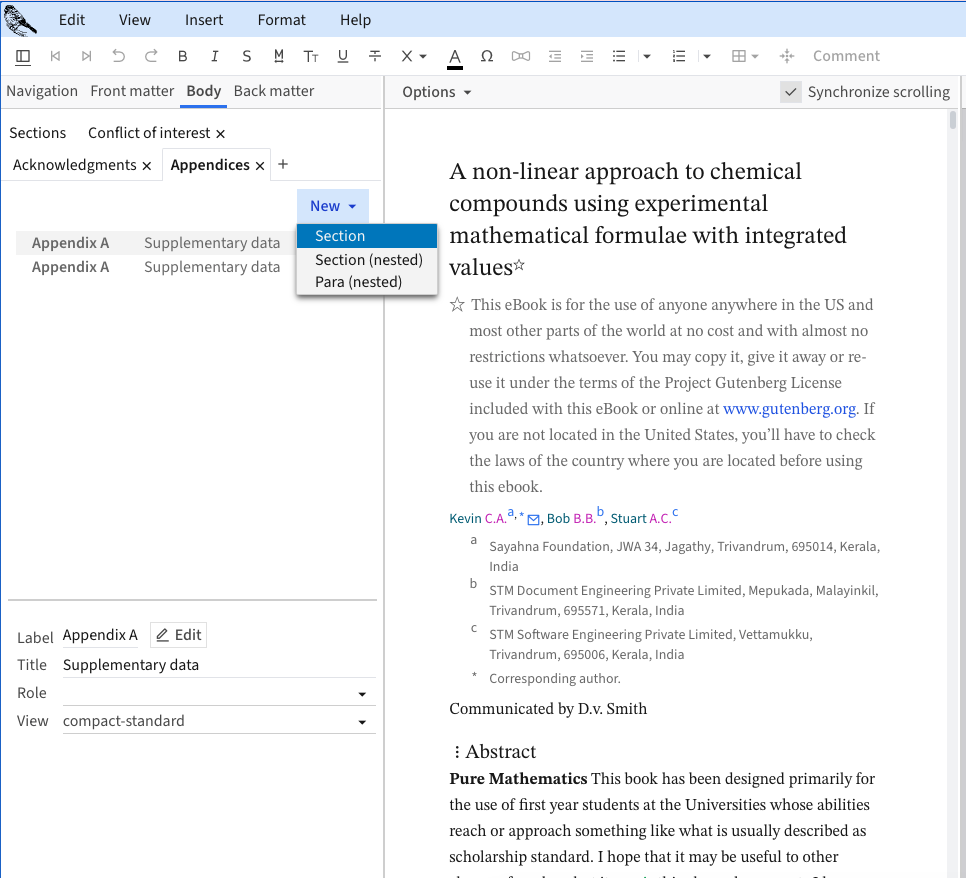
Task: Close the Acknowledgments tab
Action: pos(147,165)
